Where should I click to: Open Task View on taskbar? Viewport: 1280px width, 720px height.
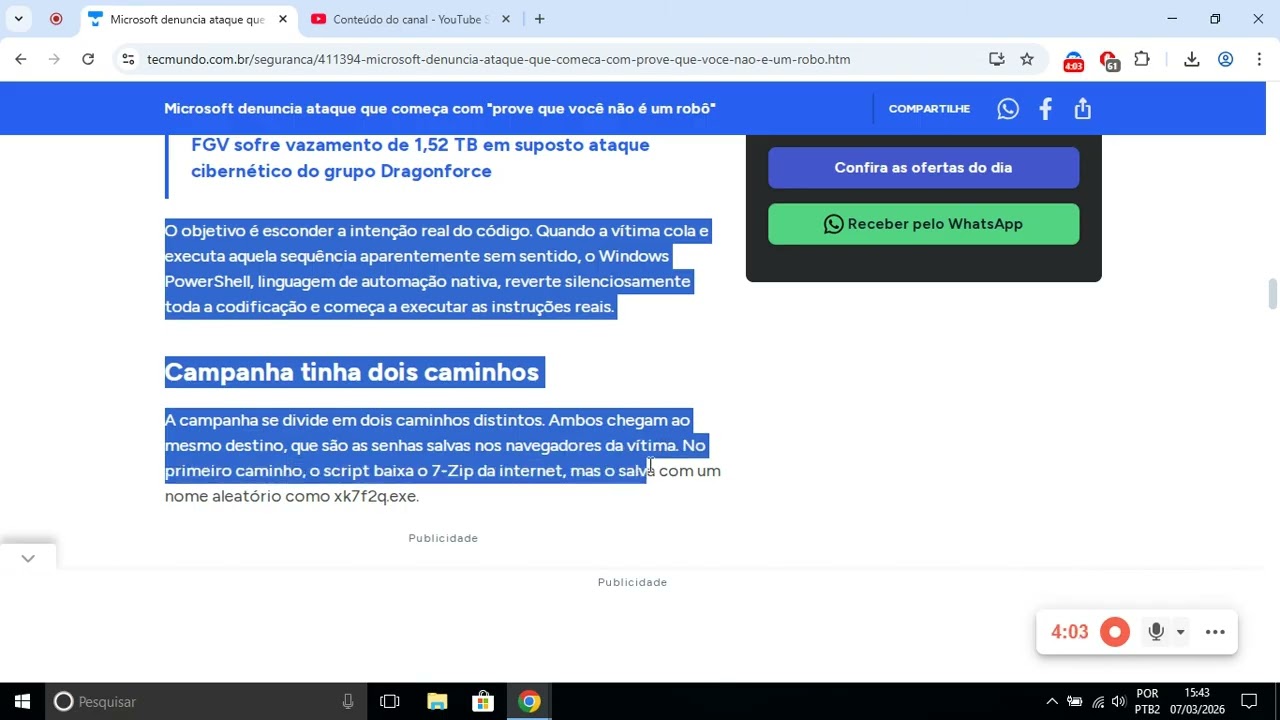pyautogui.click(x=390, y=701)
